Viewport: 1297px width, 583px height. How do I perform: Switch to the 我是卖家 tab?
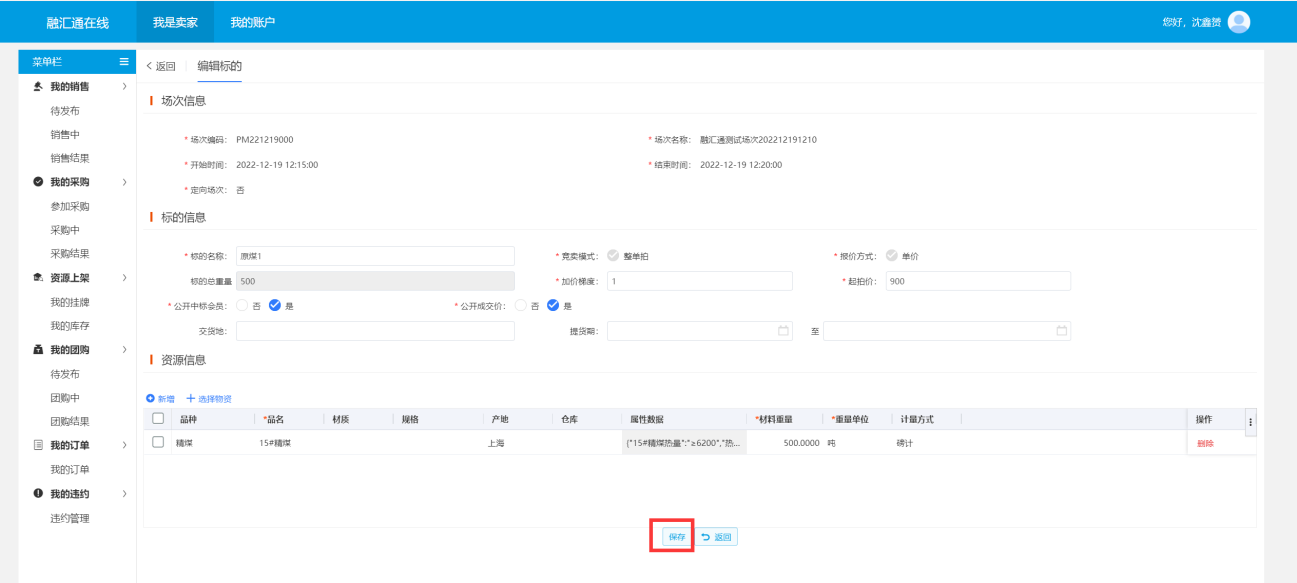[x=175, y=22]
